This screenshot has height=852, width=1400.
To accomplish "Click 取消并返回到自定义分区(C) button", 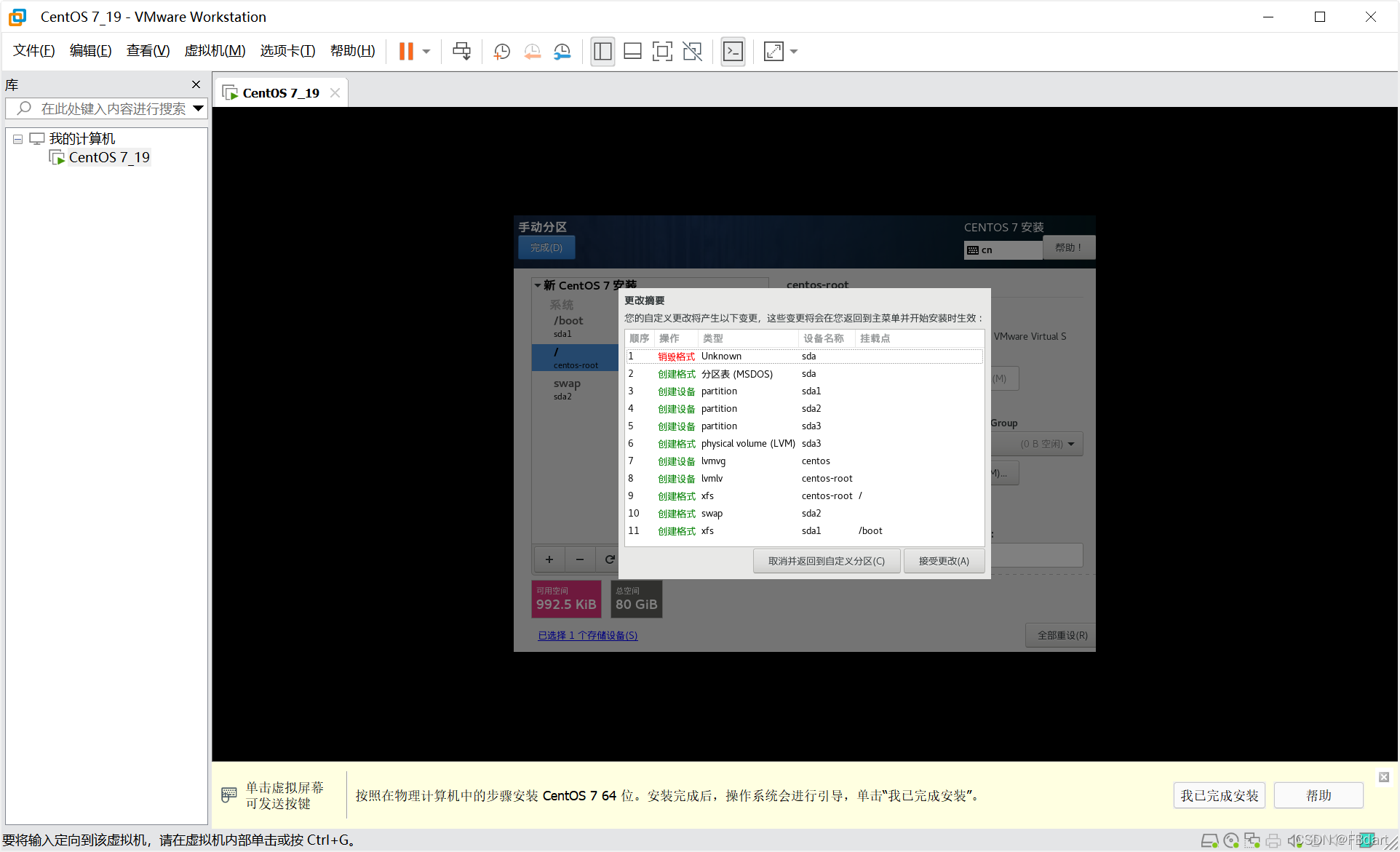I will 827,561.
